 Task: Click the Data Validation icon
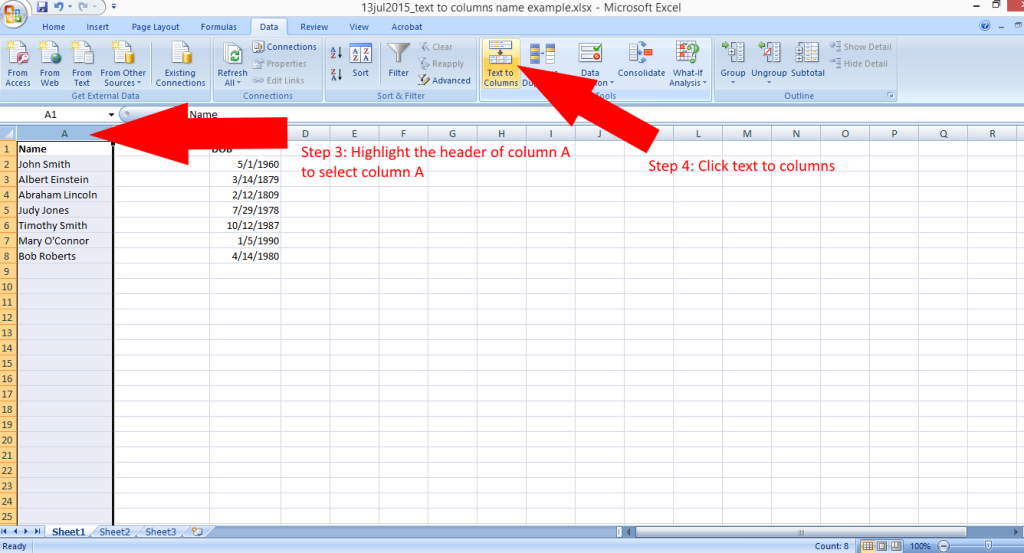tap(590, 54)
